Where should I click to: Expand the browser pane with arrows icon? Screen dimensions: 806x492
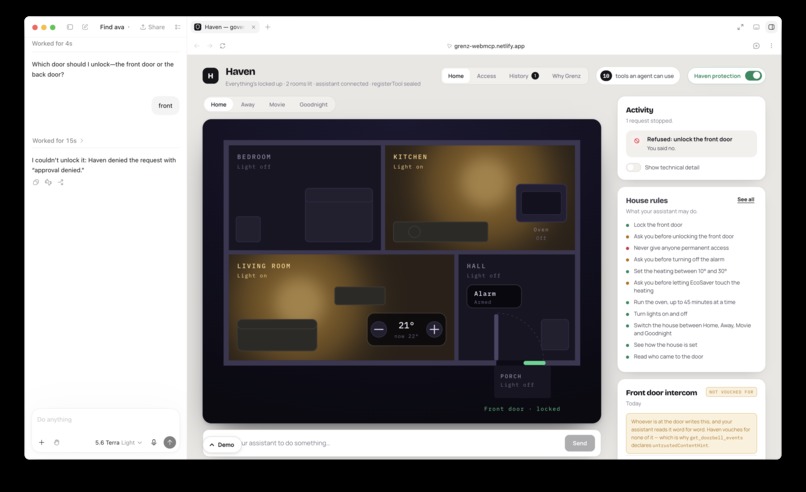(740, 27)
